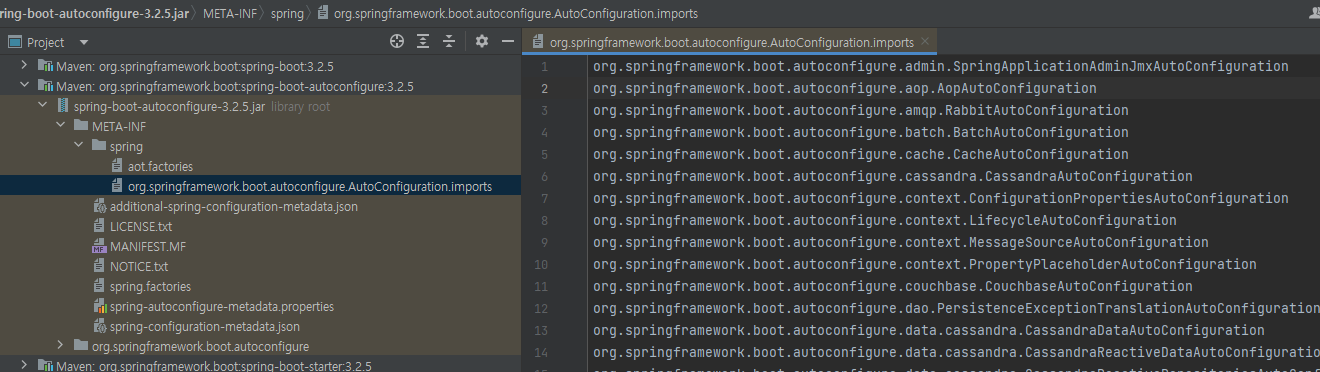This screenshot has width=1320, height=372.
Task: Click the Project panel title label
Action: click(46, 43)
